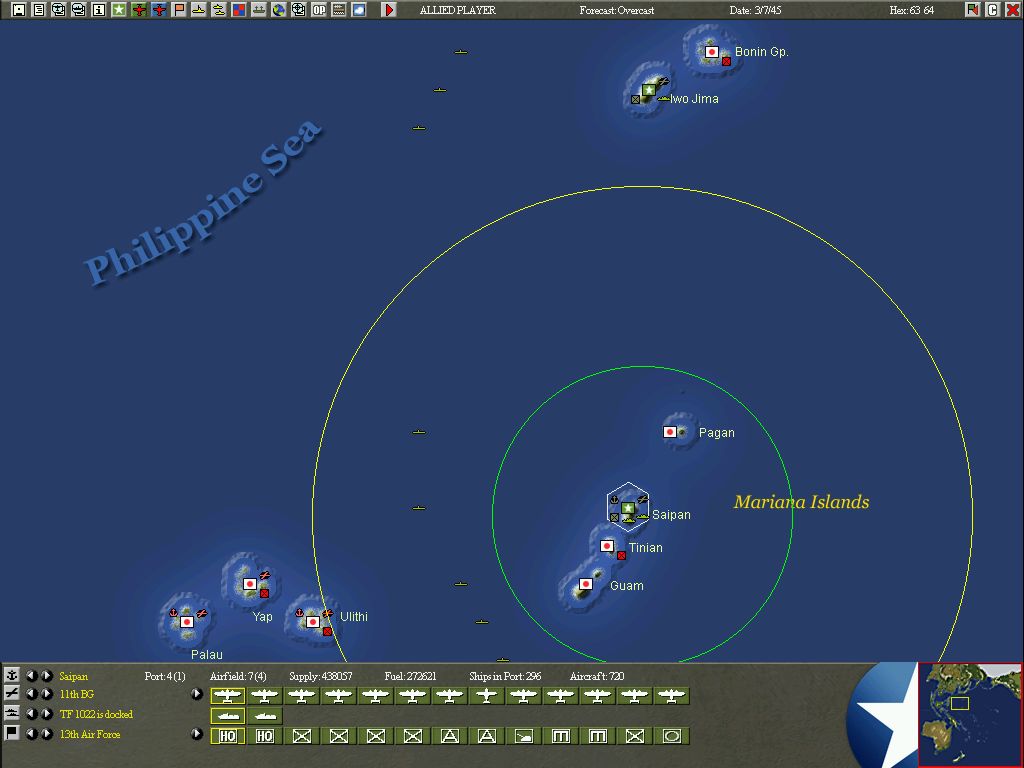Click the green-red flag icon top right

972,10
